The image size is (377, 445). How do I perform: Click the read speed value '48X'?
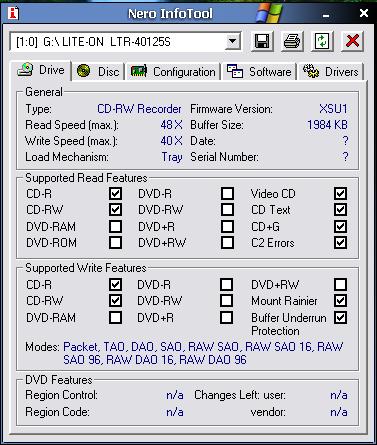click(x=171, y=125)
